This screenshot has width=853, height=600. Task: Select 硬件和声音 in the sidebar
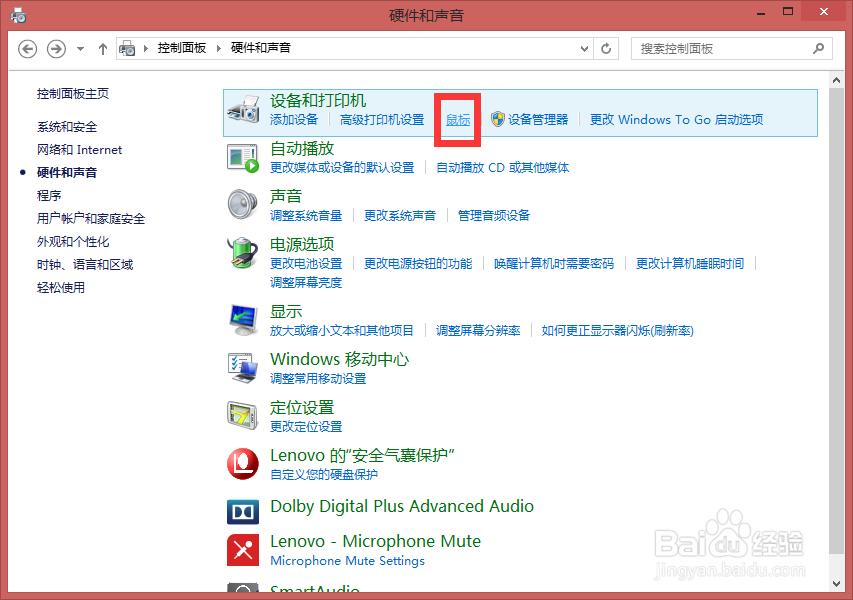[67, 172]
